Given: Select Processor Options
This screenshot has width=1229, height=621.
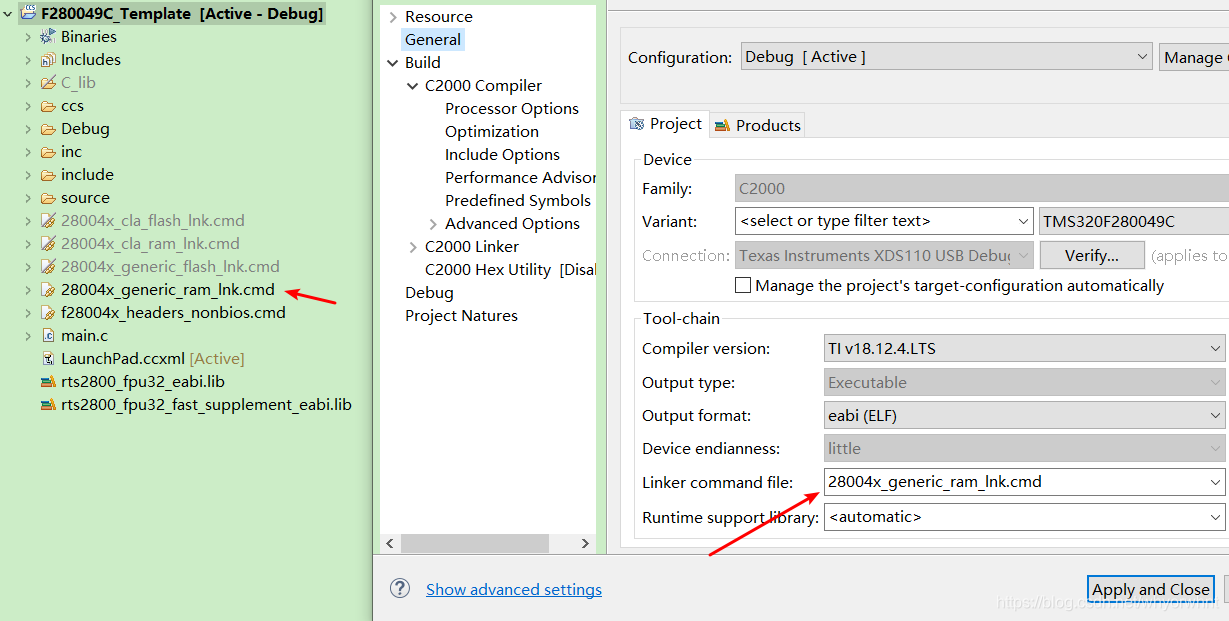Looking at the screenshot, I should click(512, 108).
